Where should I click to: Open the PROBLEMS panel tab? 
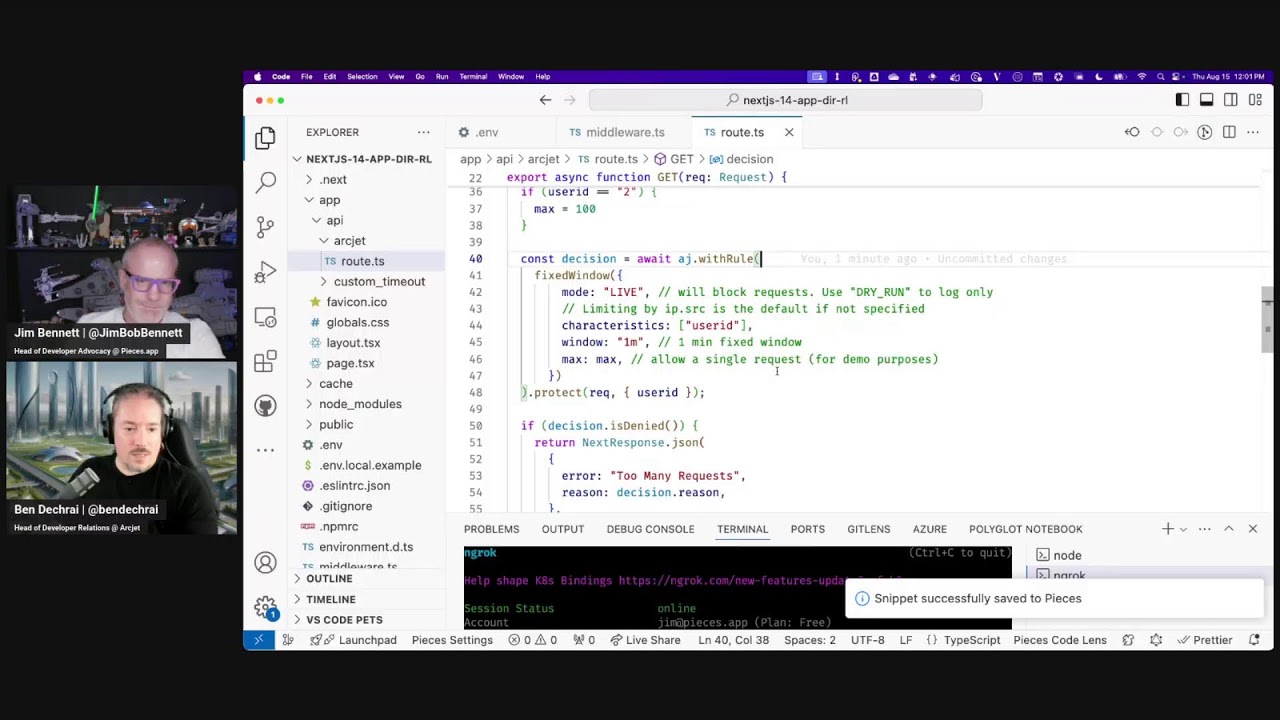pos(491,529)
